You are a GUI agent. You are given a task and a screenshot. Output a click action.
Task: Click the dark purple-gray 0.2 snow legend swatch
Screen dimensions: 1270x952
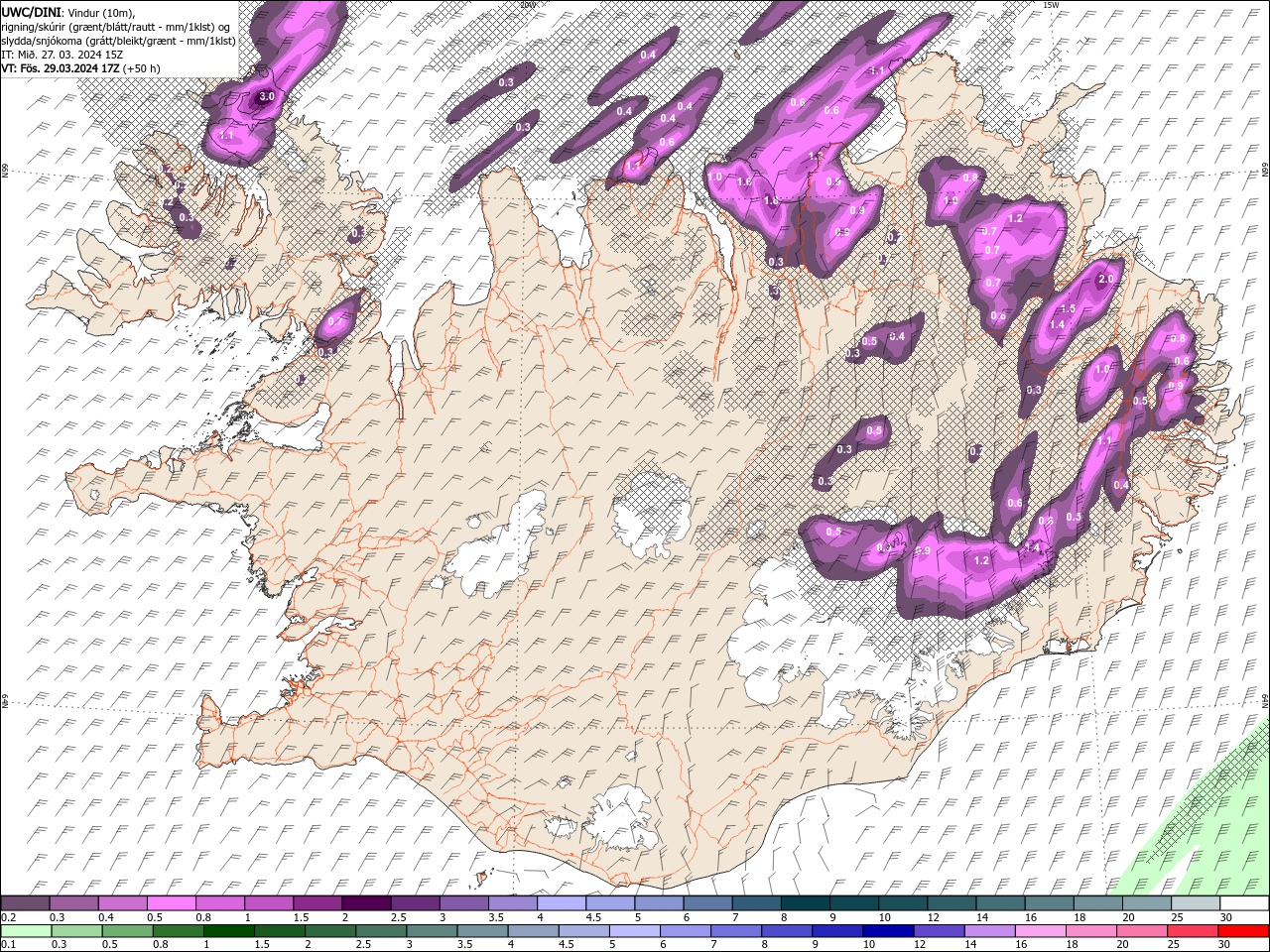point(25,903)
